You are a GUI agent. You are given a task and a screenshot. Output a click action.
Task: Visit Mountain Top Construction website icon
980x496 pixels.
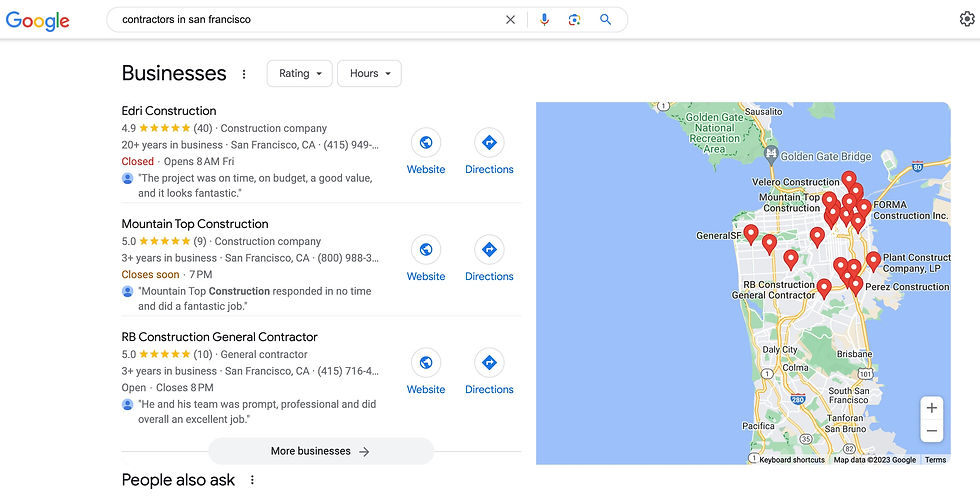426,250
